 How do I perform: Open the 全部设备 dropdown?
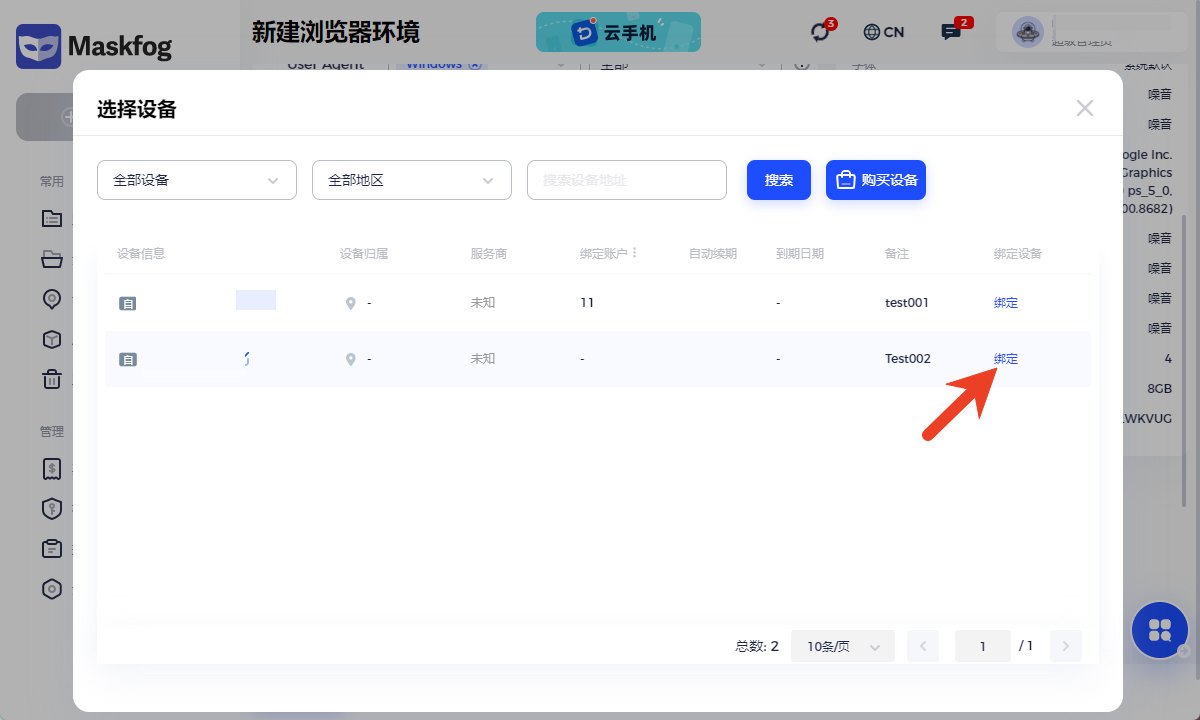pos(197,180)
